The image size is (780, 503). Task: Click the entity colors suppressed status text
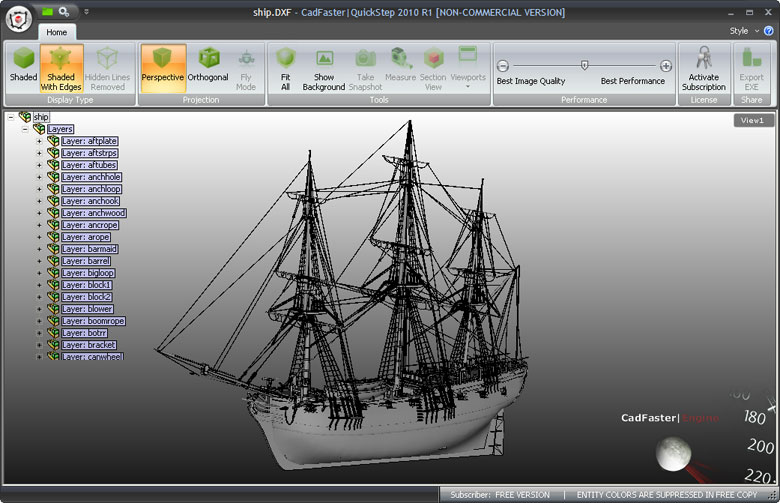coord(667,495)
